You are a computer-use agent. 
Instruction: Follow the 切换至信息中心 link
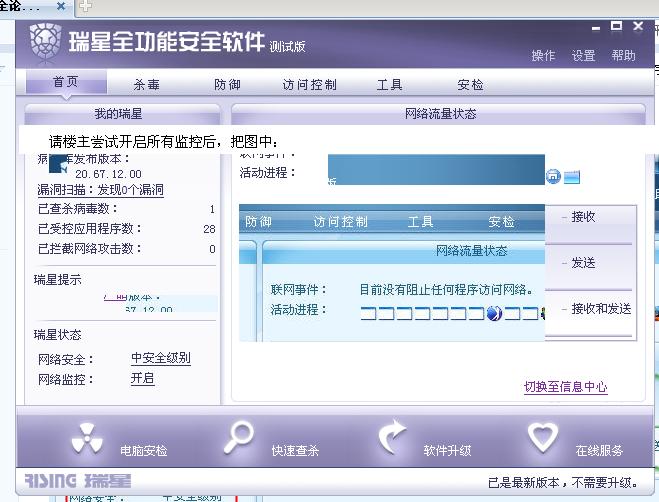pyautogui.click(x=565, y=387)
